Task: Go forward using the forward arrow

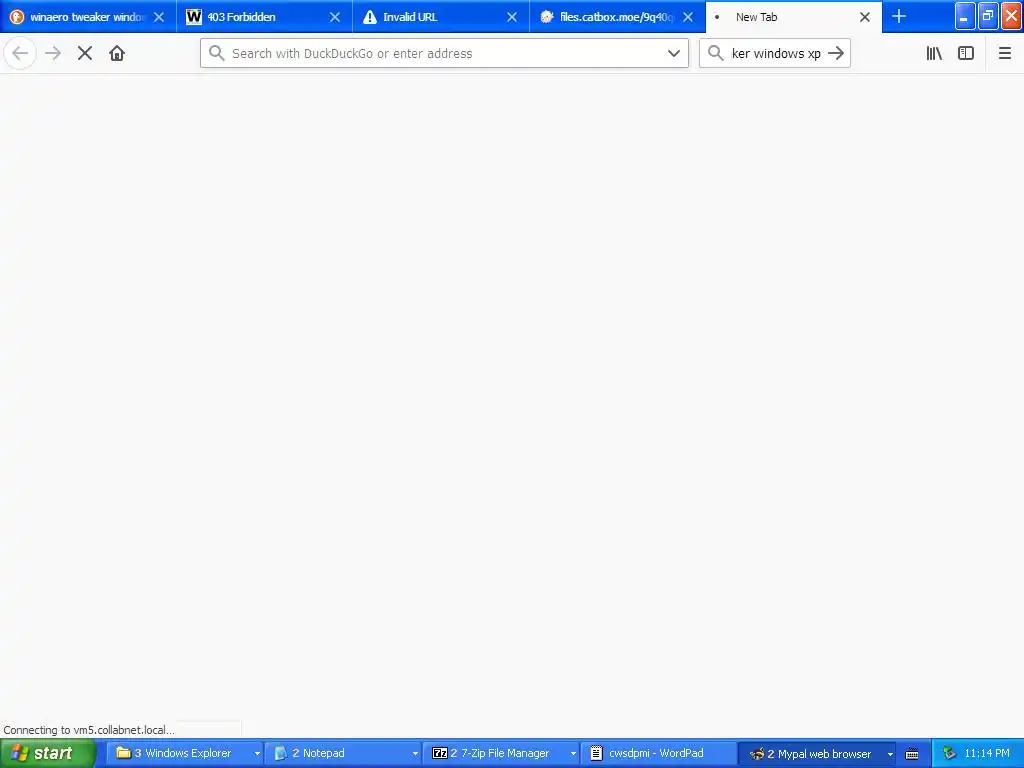Action: point(53,54)
